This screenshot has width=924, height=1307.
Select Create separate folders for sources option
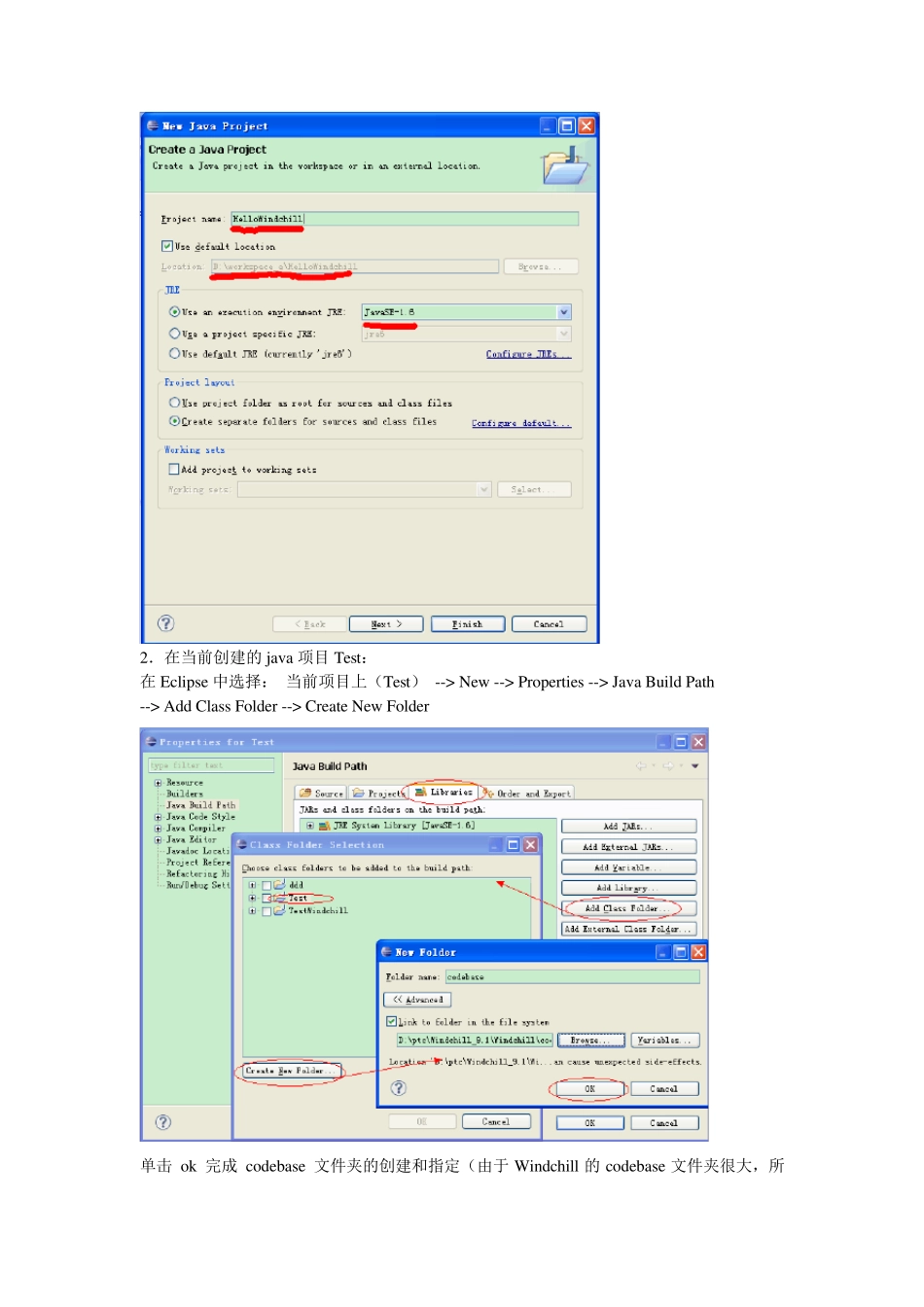[175, 421]
